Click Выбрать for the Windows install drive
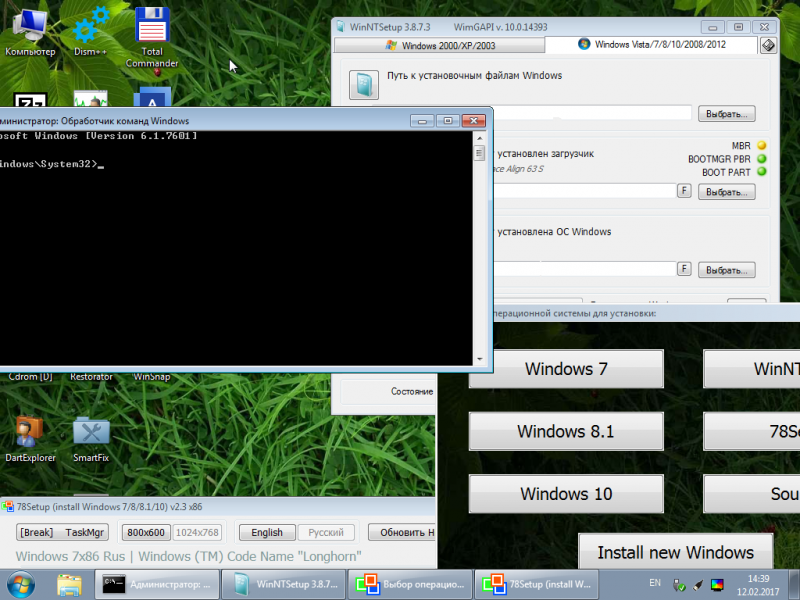 (727, 270)
